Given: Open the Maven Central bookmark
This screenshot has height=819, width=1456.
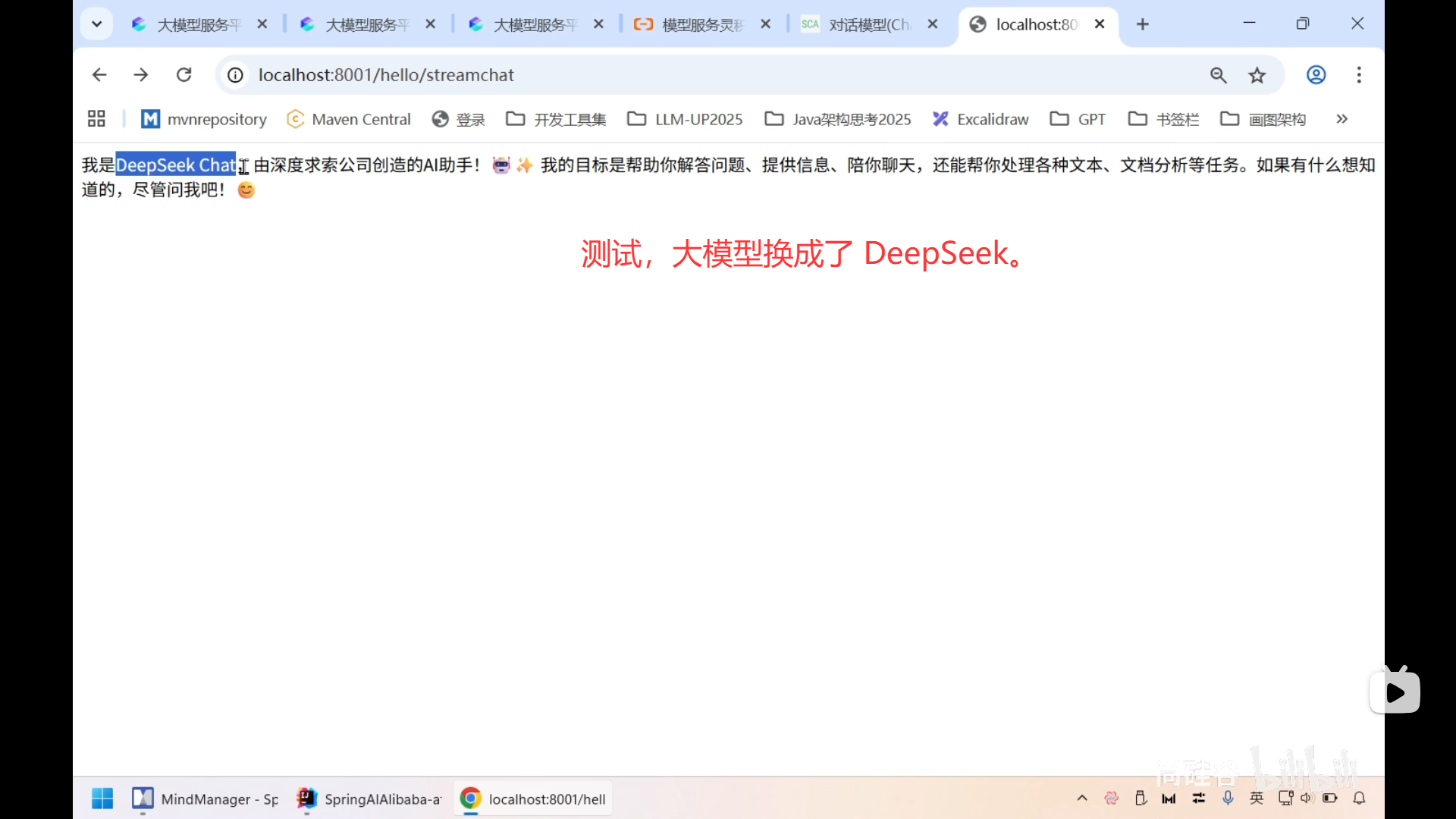Looking at the screenshot, I should 349,119.
